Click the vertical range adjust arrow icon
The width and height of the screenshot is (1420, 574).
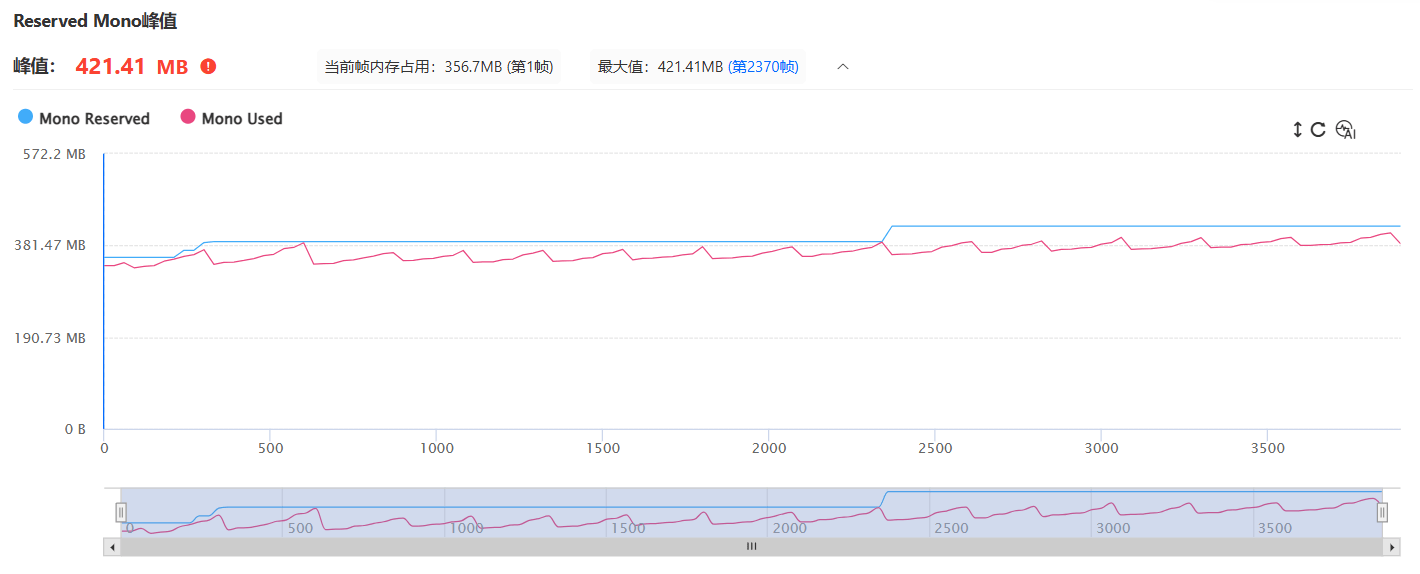click(x=1298, y=129)
